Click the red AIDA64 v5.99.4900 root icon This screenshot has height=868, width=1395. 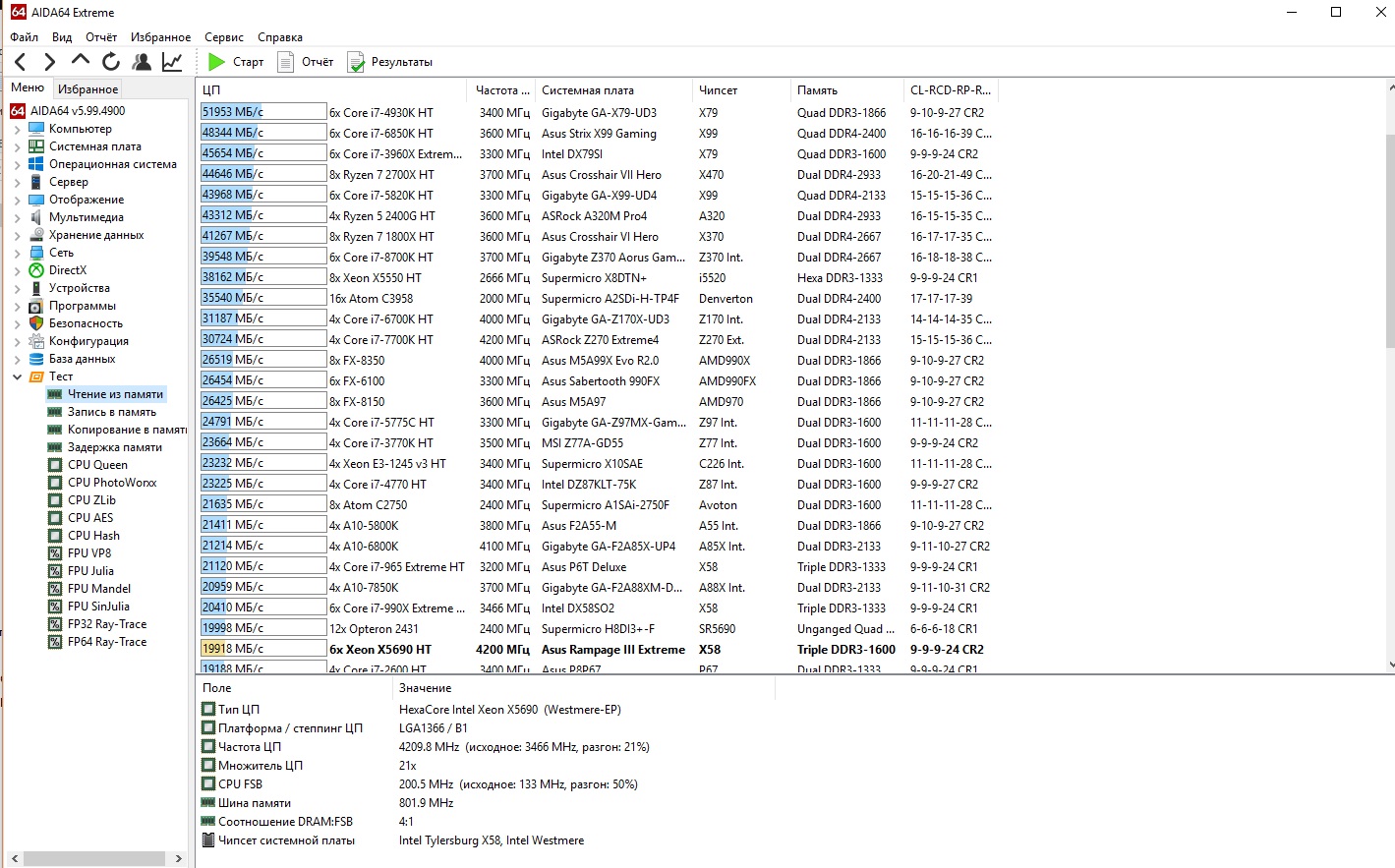(x=18, y=111)
